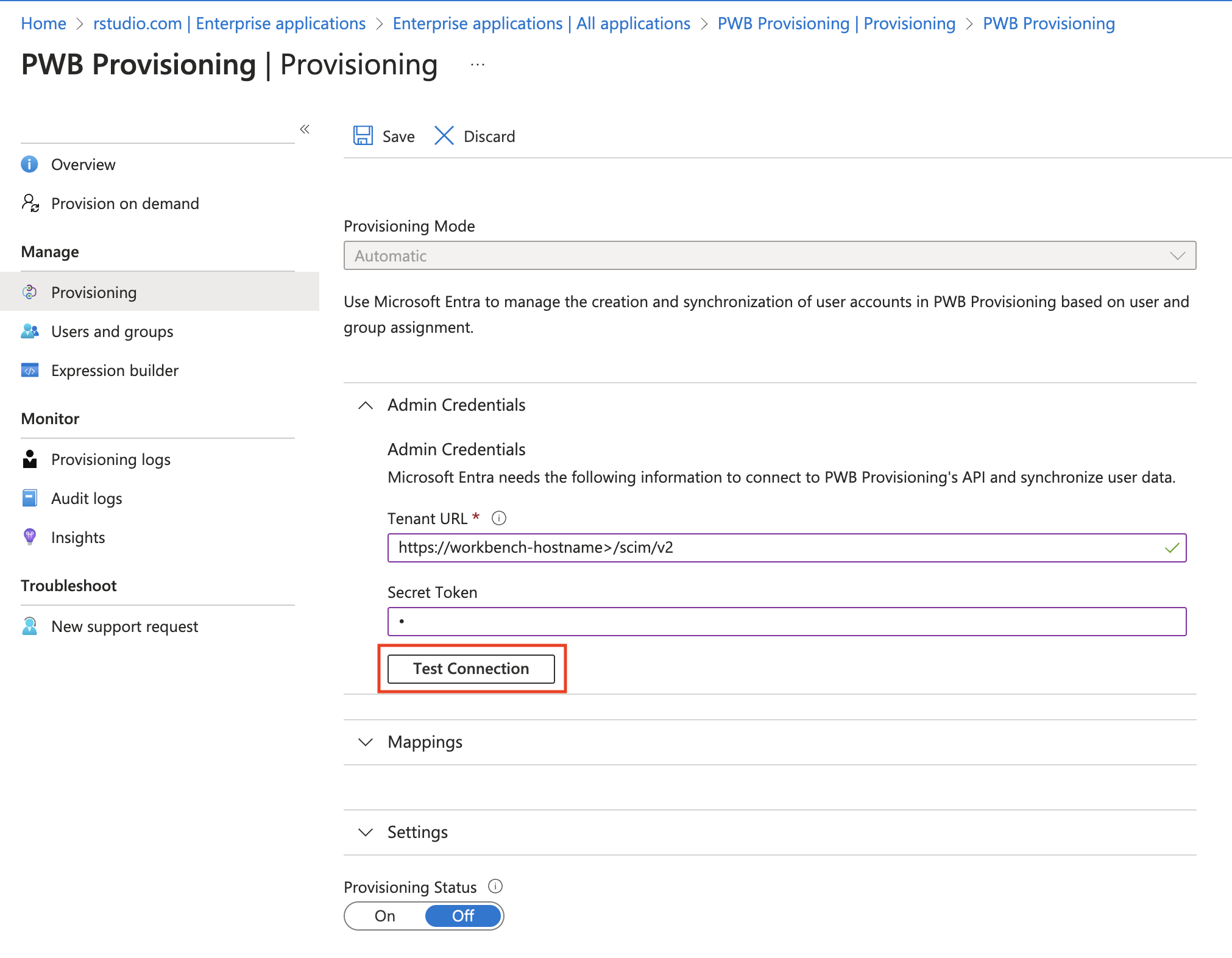
Task: Open the last PWB Provisioning breadcrumb
Action: point(1049,23)
